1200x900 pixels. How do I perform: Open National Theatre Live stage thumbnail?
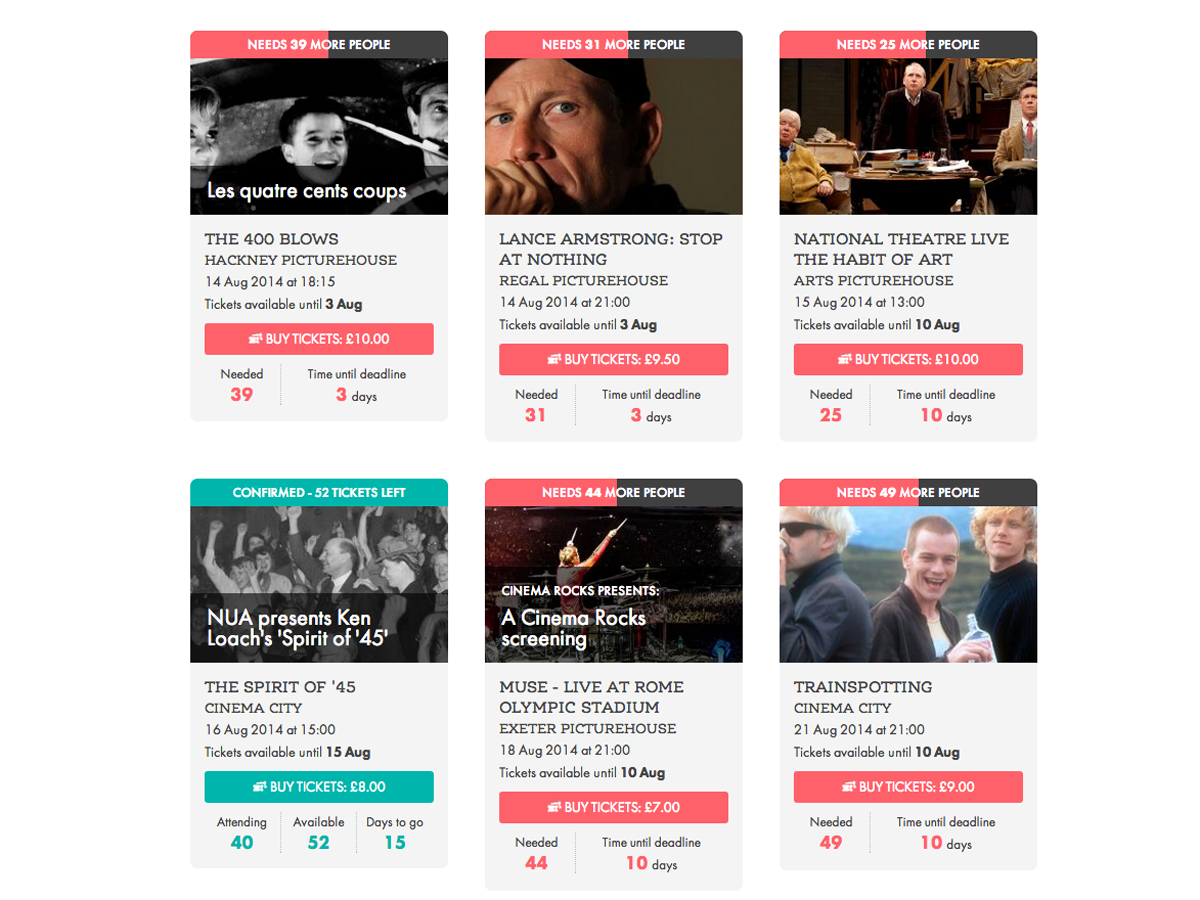tap(908, 136)
